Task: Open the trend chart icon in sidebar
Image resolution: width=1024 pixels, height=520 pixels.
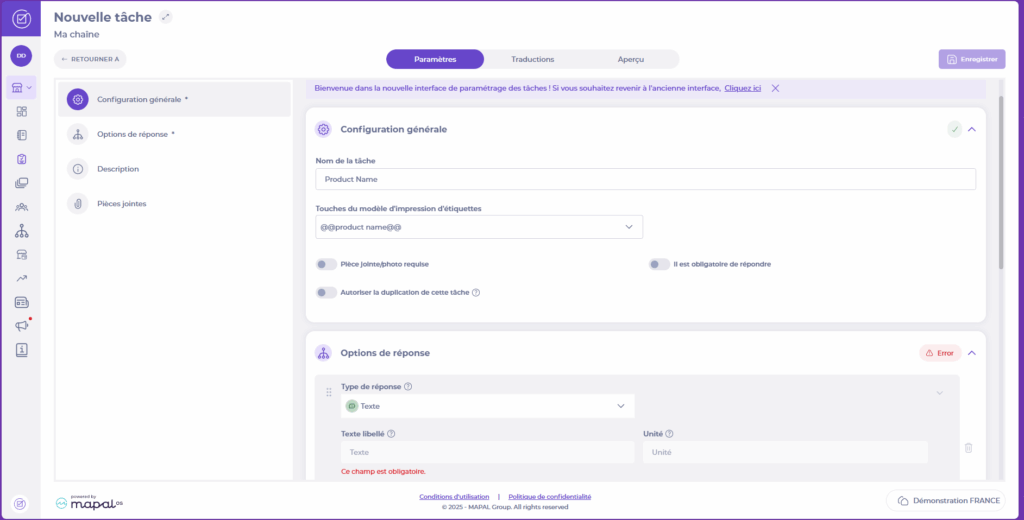Action: (22, 278)
